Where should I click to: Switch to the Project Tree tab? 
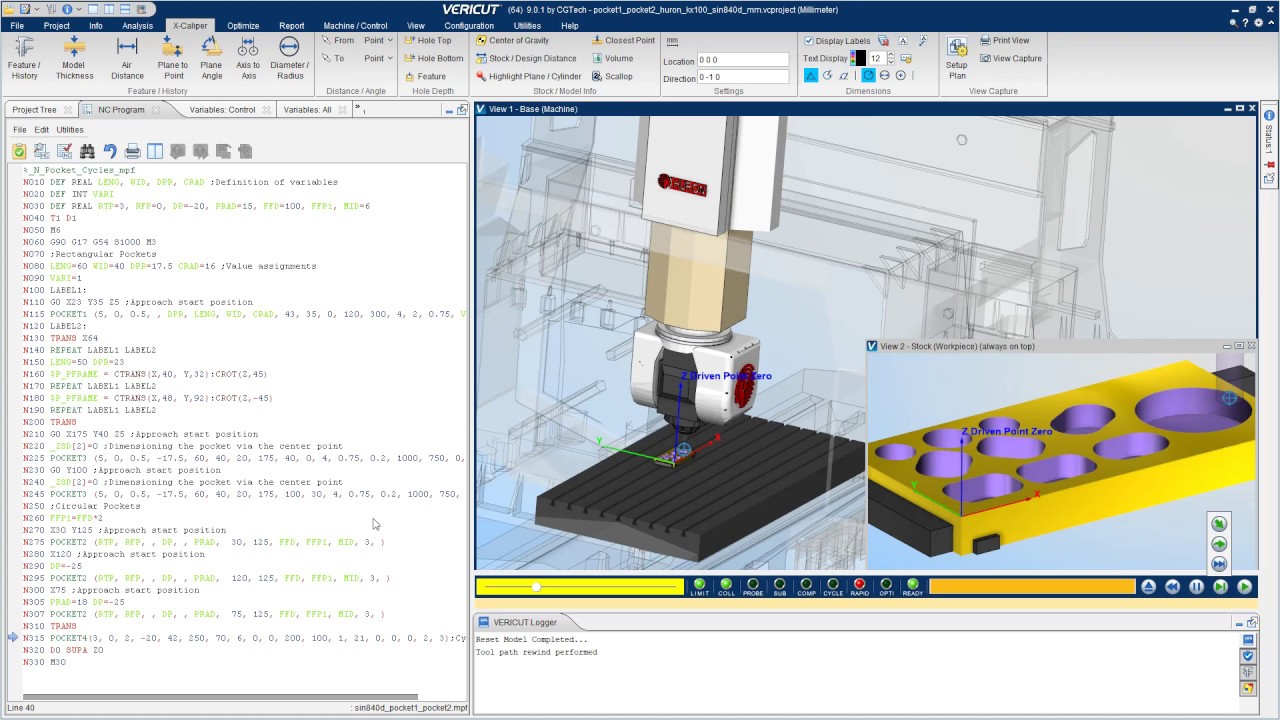(34, 110)
